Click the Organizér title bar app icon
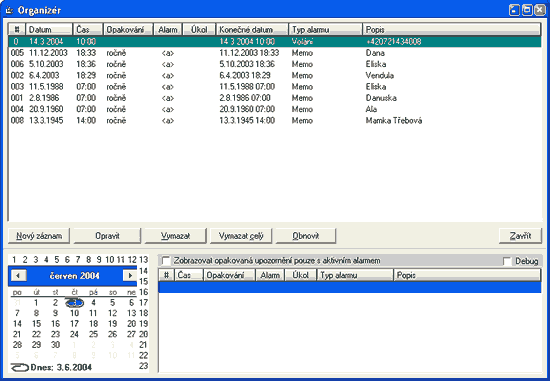 click(x=9, y=10)
